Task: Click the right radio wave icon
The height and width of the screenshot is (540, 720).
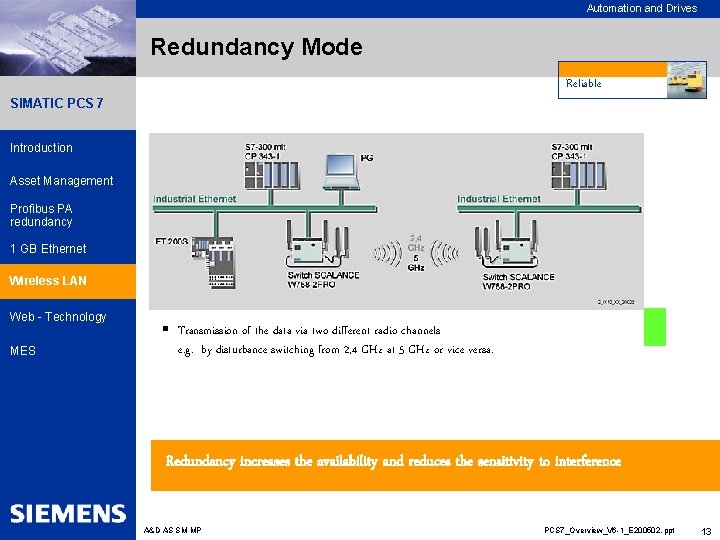Action: 444,253
